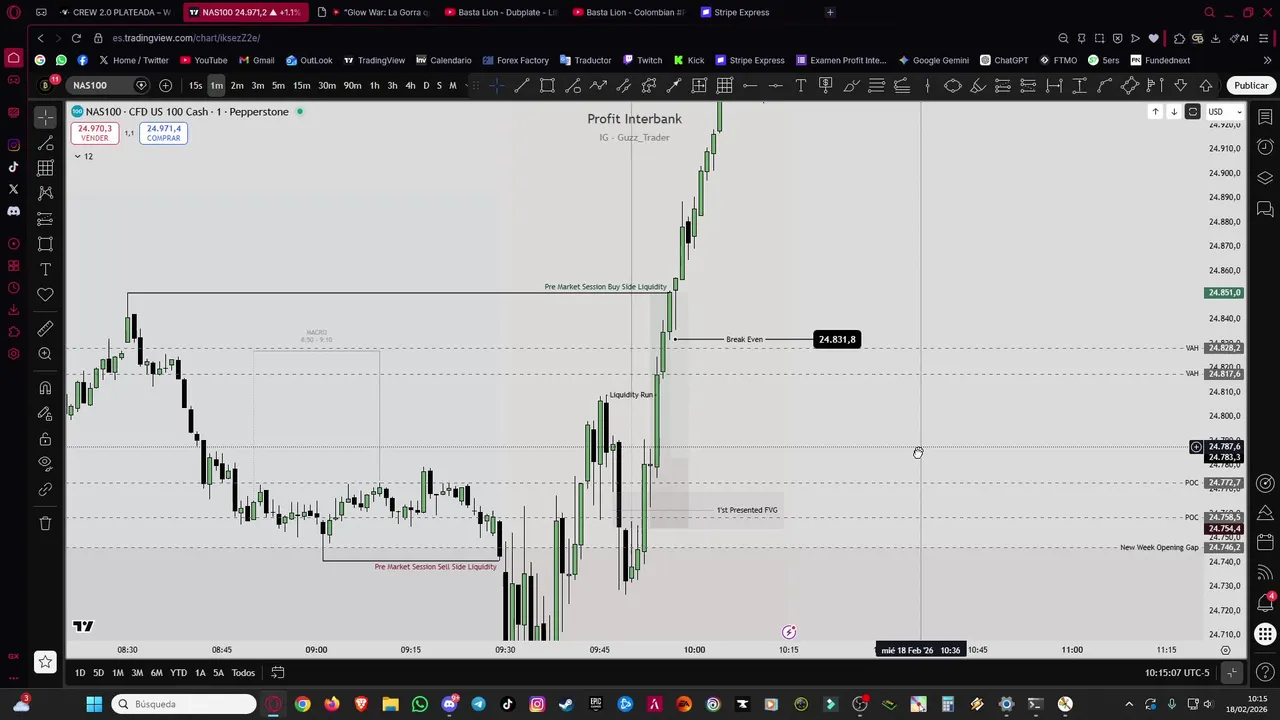Open Telegram from the Windows taskbar
1280x720 pixels.
click(478, 704)
